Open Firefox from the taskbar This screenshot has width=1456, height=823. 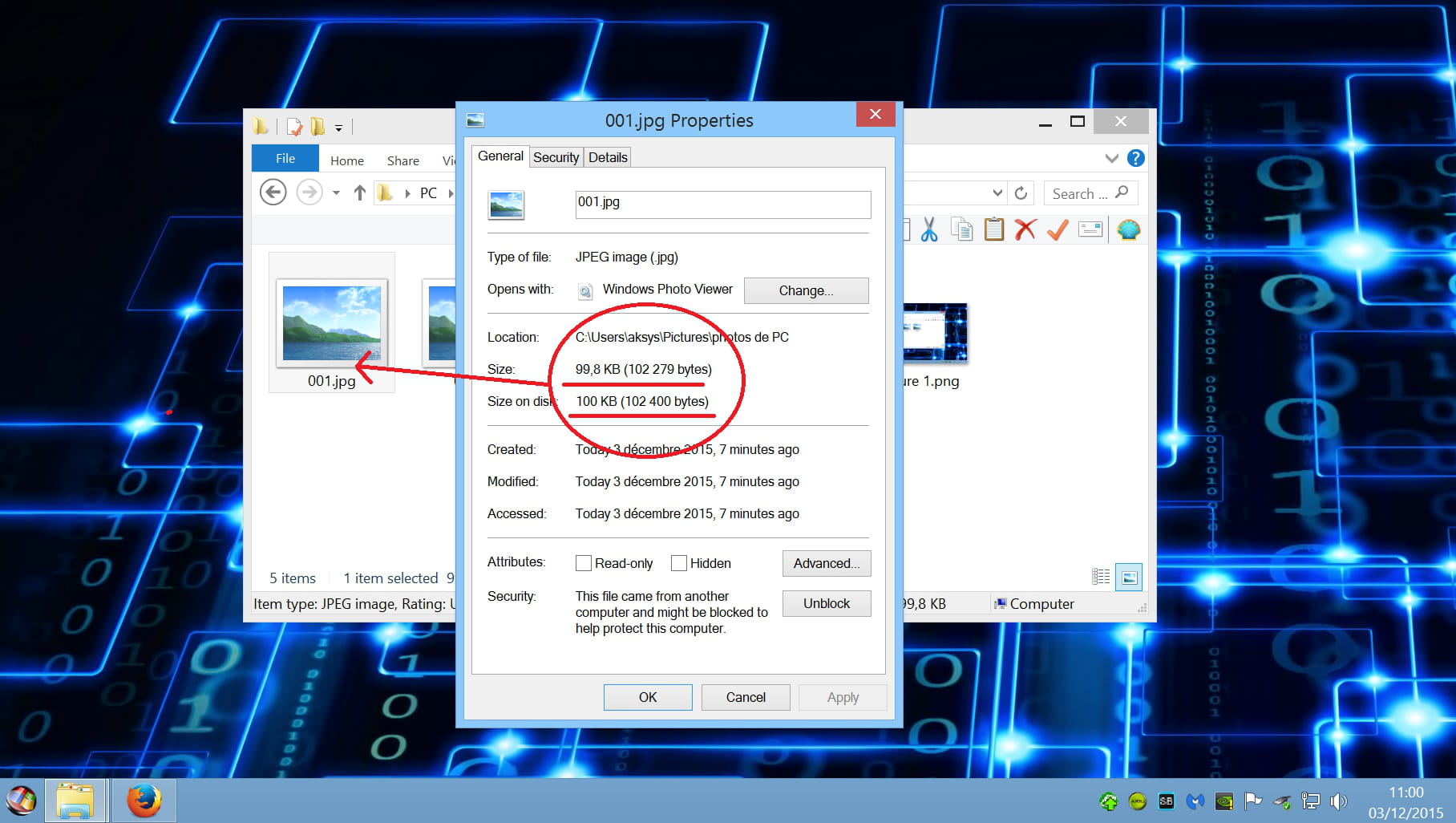(x=144, y=801)
